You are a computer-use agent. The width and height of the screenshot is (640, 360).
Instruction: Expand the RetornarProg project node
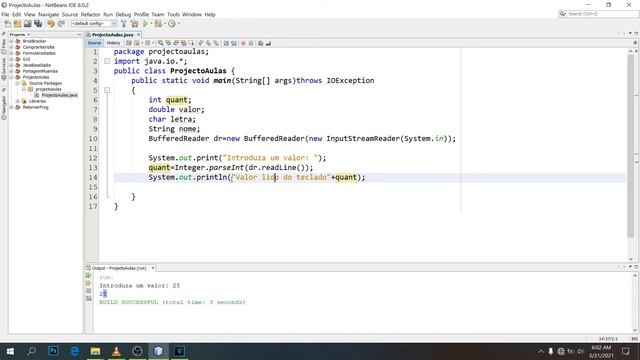pyautogui.click(x=11, y=107)
